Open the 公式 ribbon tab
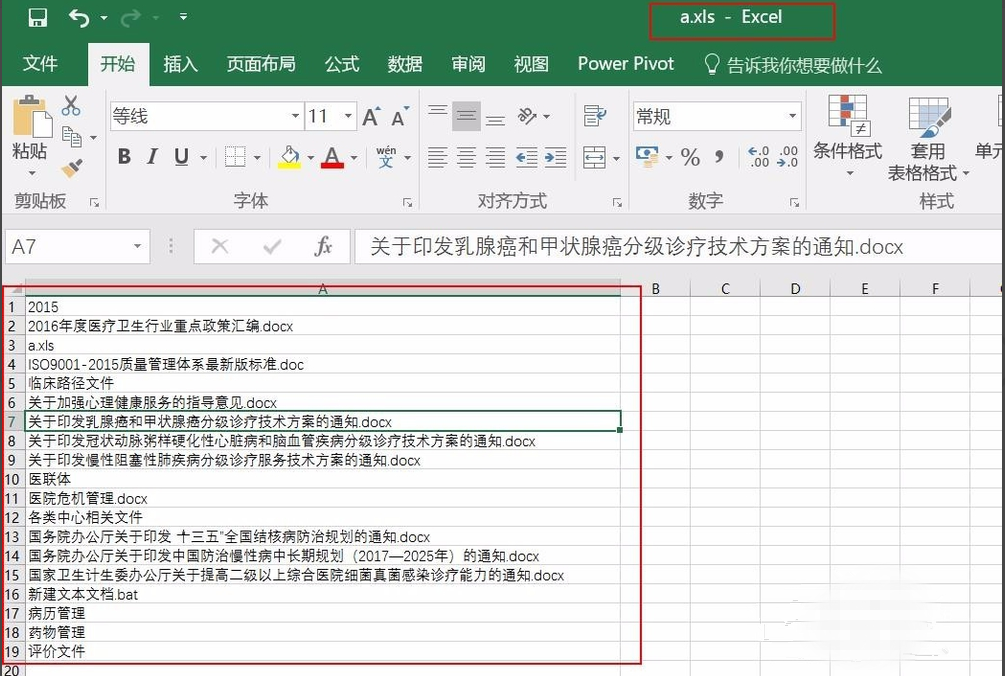The height and width of the screenshot is (676, 1005). (341, 64)
